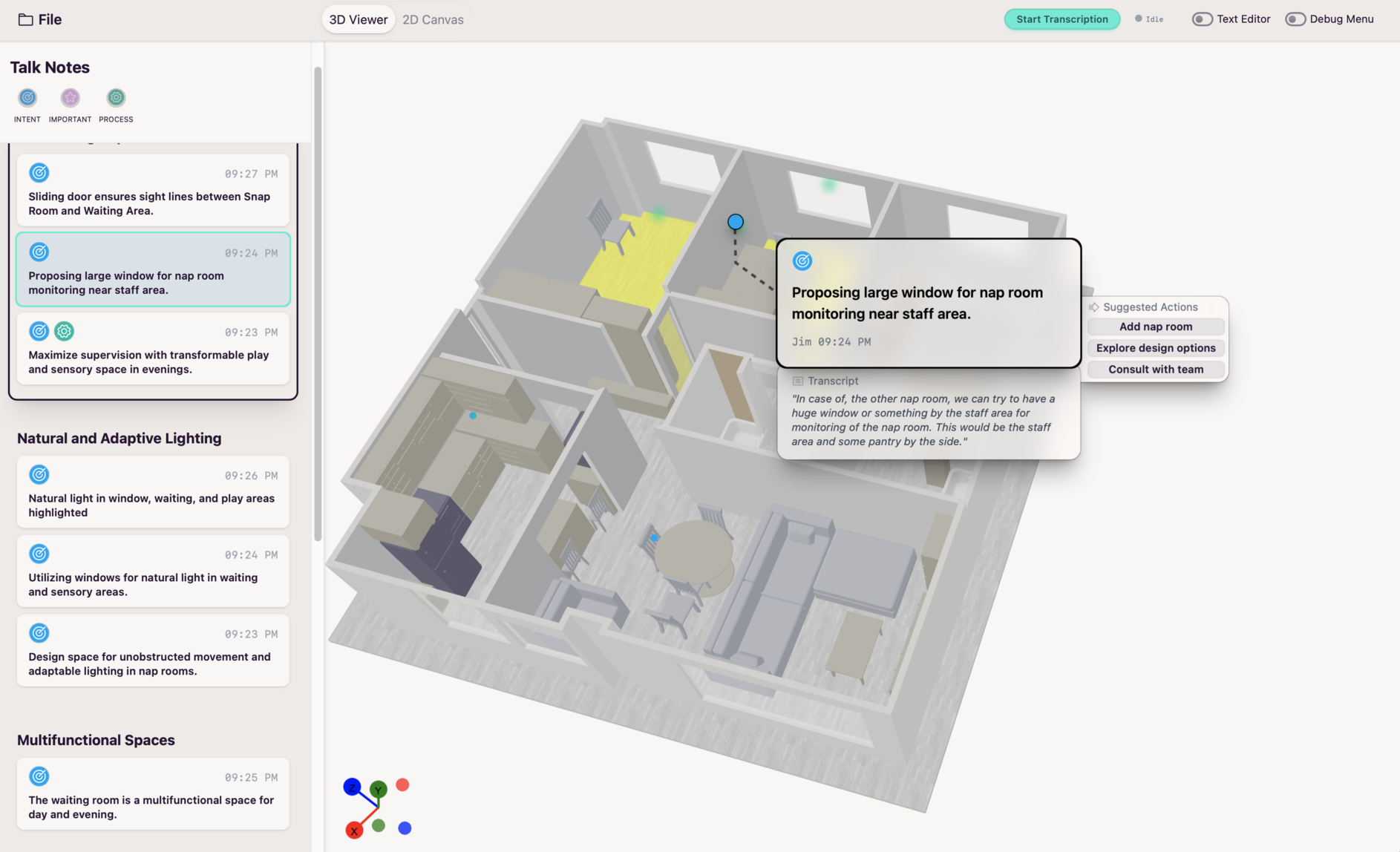Click the 09:26 PM timestamp

pos(252,476)
